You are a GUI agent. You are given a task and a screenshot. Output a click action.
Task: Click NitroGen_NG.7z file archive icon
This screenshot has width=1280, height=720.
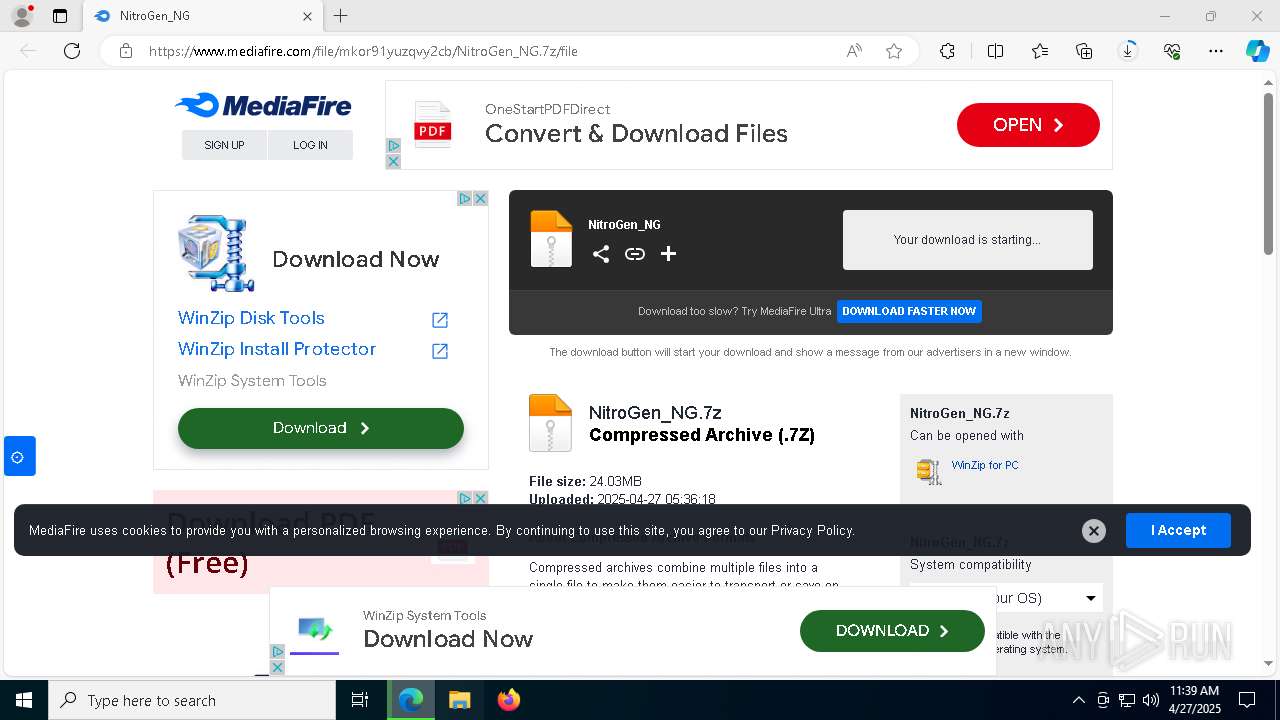click(x=550, y=423)
